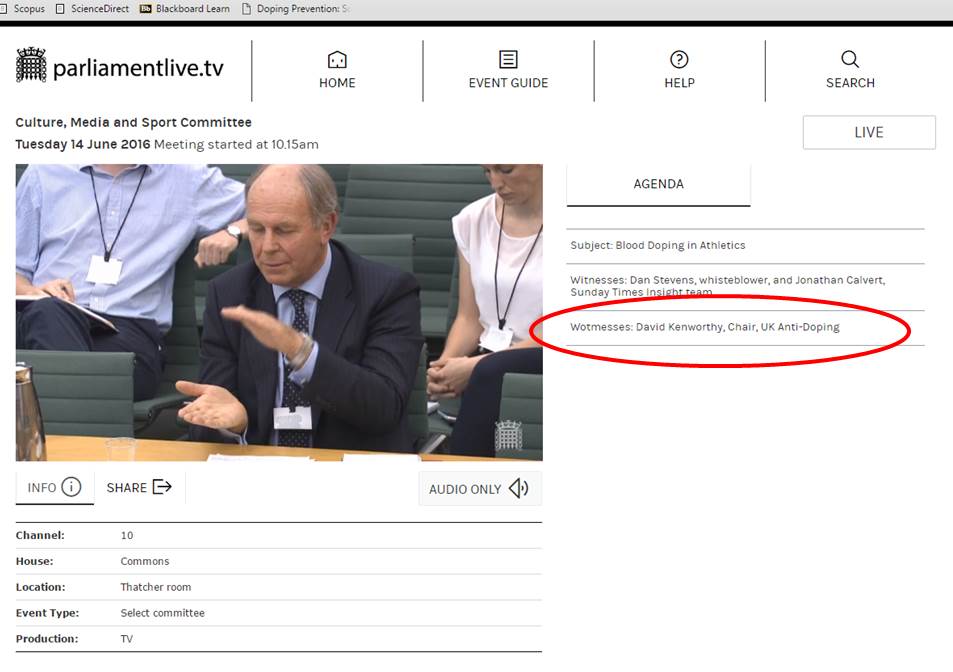
Task: Open the Doping Prevention bookmark
Action: [x=297, y=9]
